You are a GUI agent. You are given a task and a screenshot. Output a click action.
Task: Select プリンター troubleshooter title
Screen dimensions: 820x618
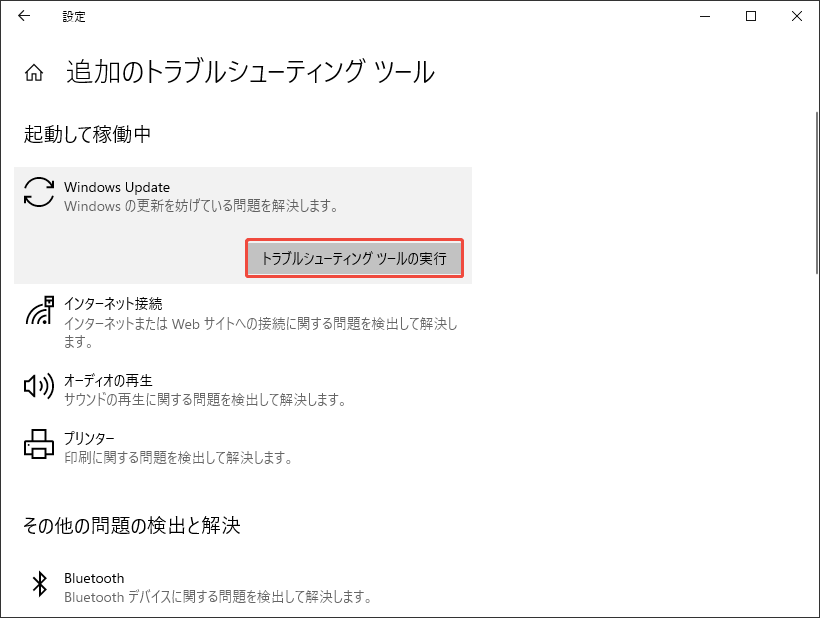pyautogui.click(x=89, y=438)
